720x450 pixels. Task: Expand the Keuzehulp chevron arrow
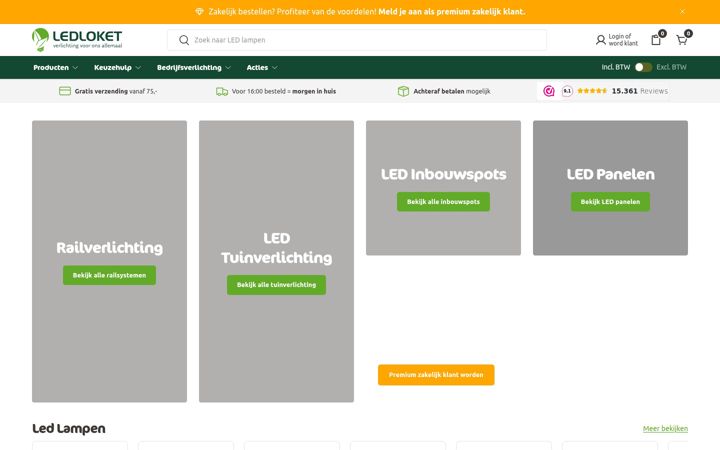[138, 68]
